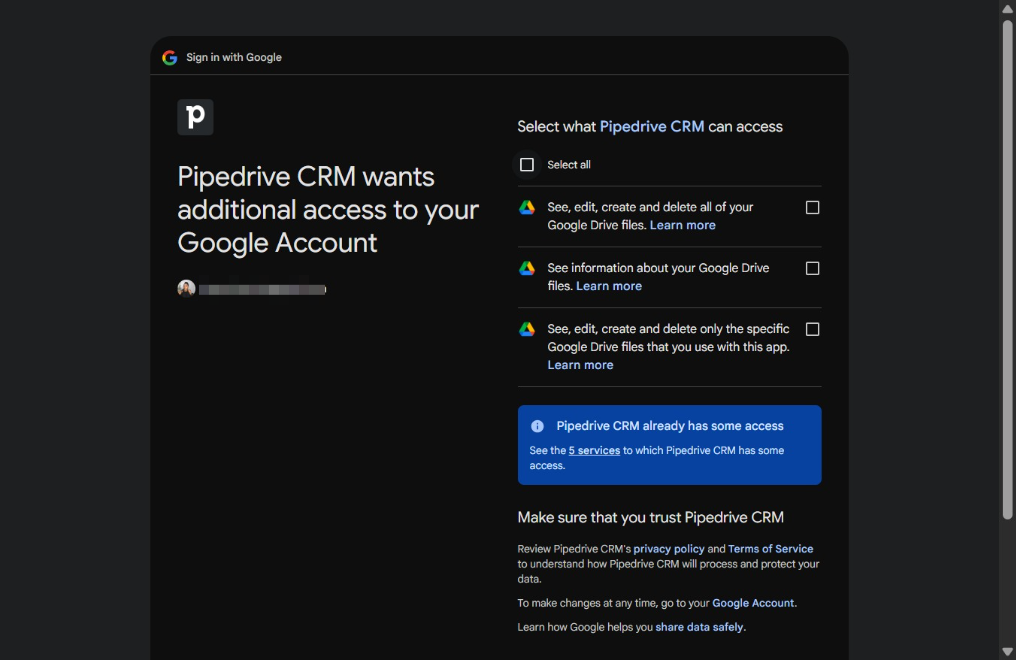Image resolution: width=1016 pixels, height=660 pixels.
Task: Enable access to all Google Drive files
Action: pos(812,207)
